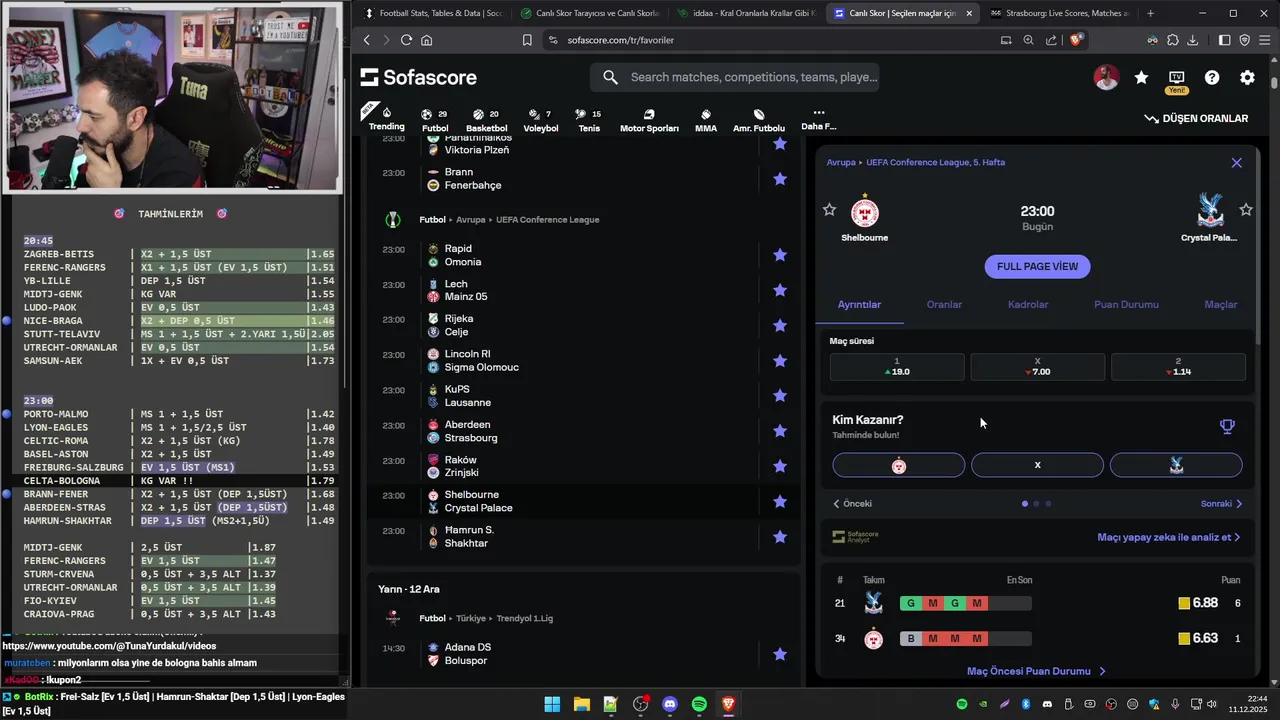The height and width of the screenshot is (720, 1280).
Task: Click the Sofascore logo
Action: 419,77
